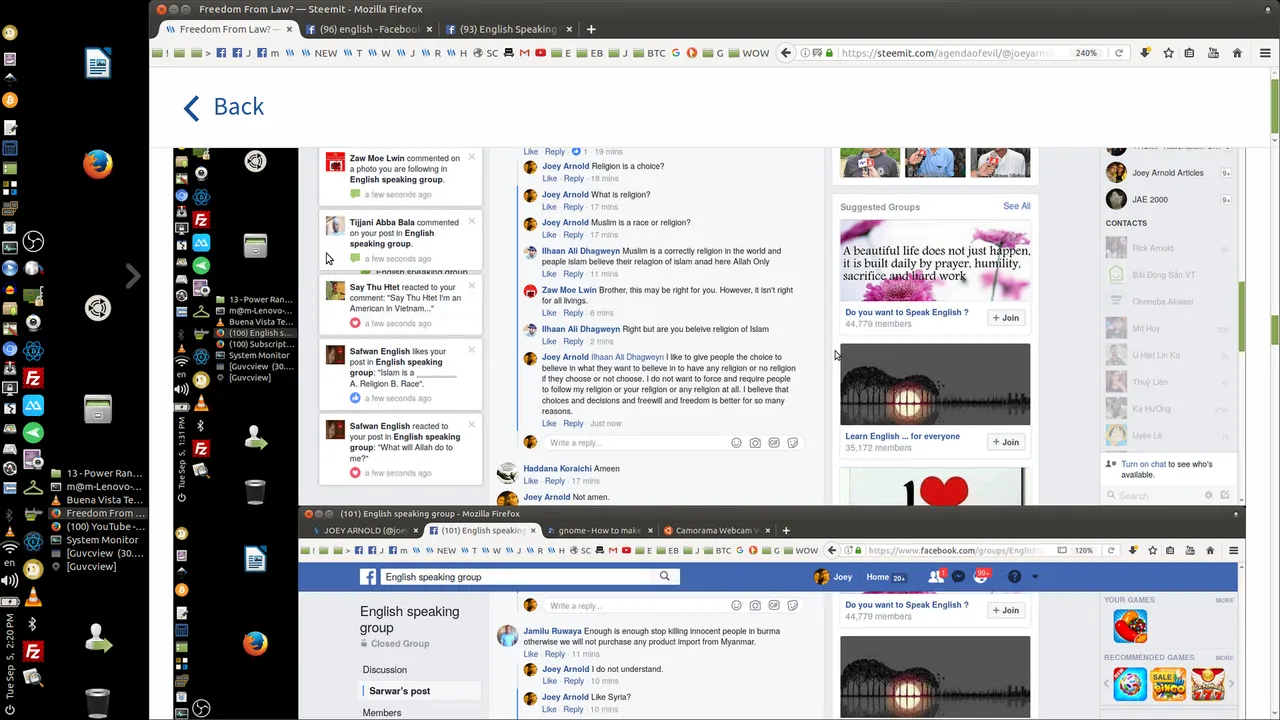
Task: Open the BTC bookmark folder
Action: click(649, 53)
